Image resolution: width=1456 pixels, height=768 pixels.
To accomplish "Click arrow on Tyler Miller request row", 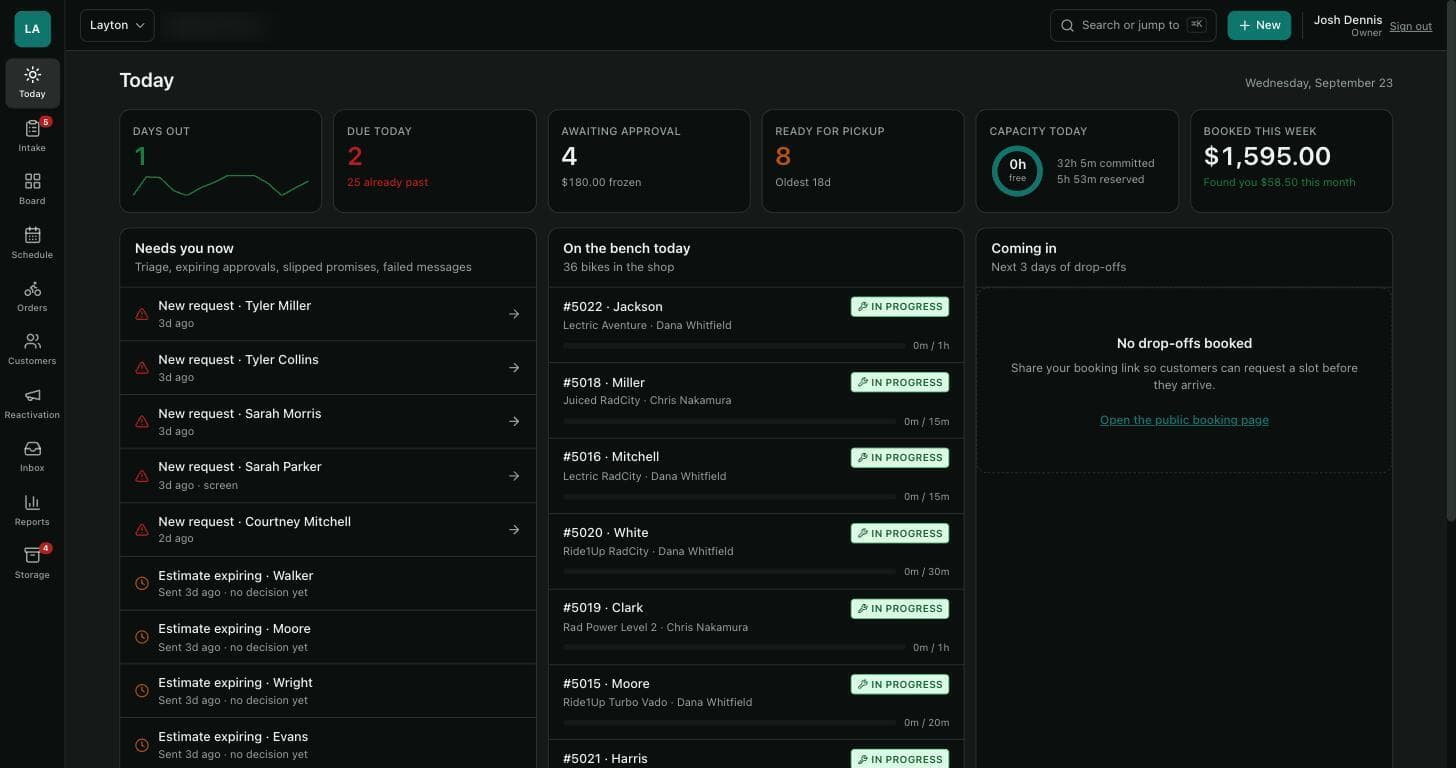I will click(514, 314).
